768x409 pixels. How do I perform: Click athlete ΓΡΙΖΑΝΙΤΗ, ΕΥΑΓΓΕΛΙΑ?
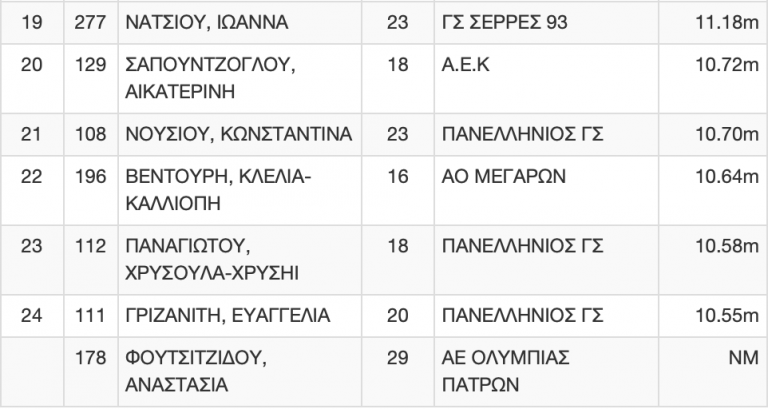228,315
